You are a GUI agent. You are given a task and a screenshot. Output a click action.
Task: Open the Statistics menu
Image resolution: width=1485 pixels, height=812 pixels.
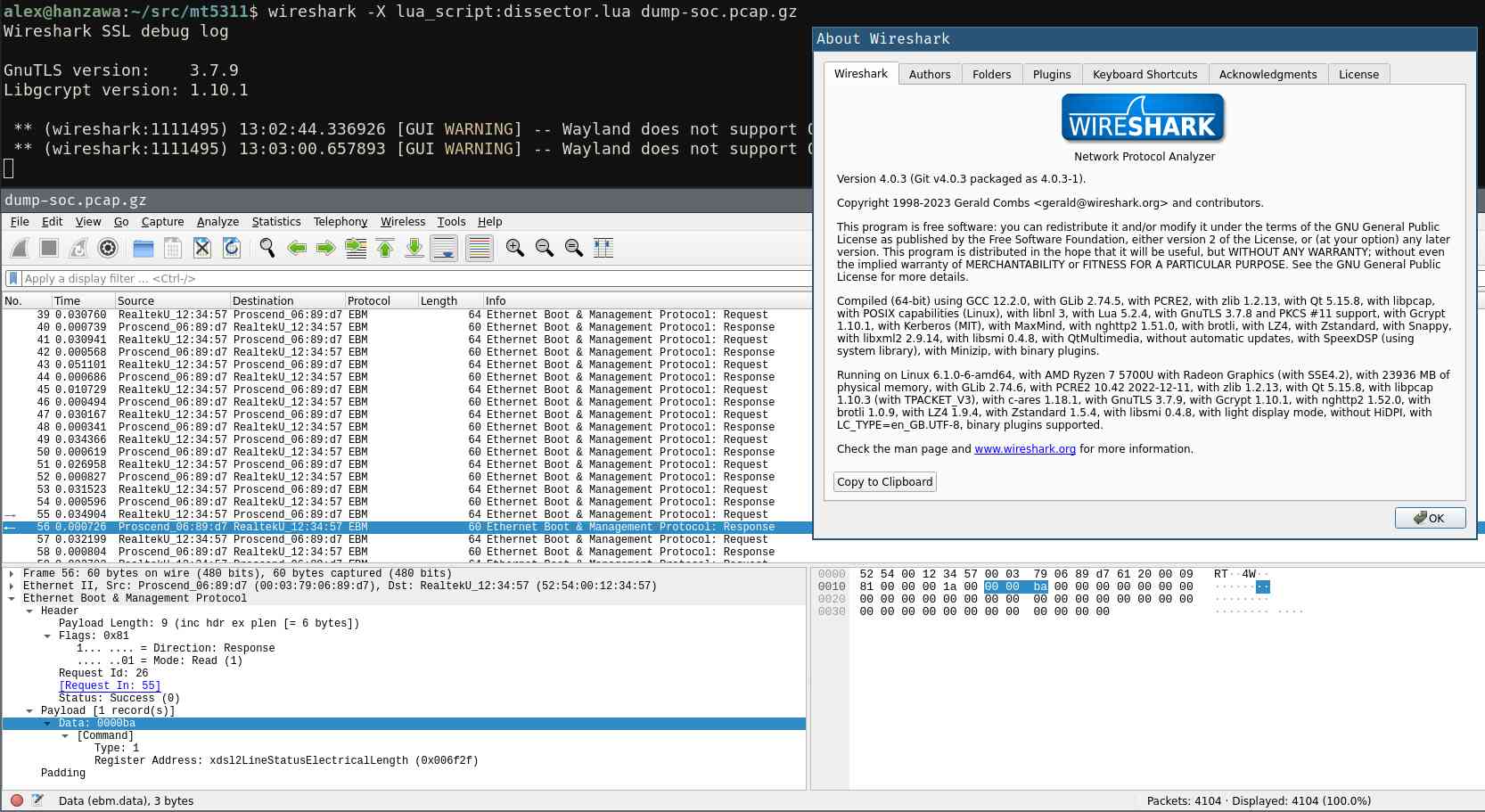click(276, 222)
